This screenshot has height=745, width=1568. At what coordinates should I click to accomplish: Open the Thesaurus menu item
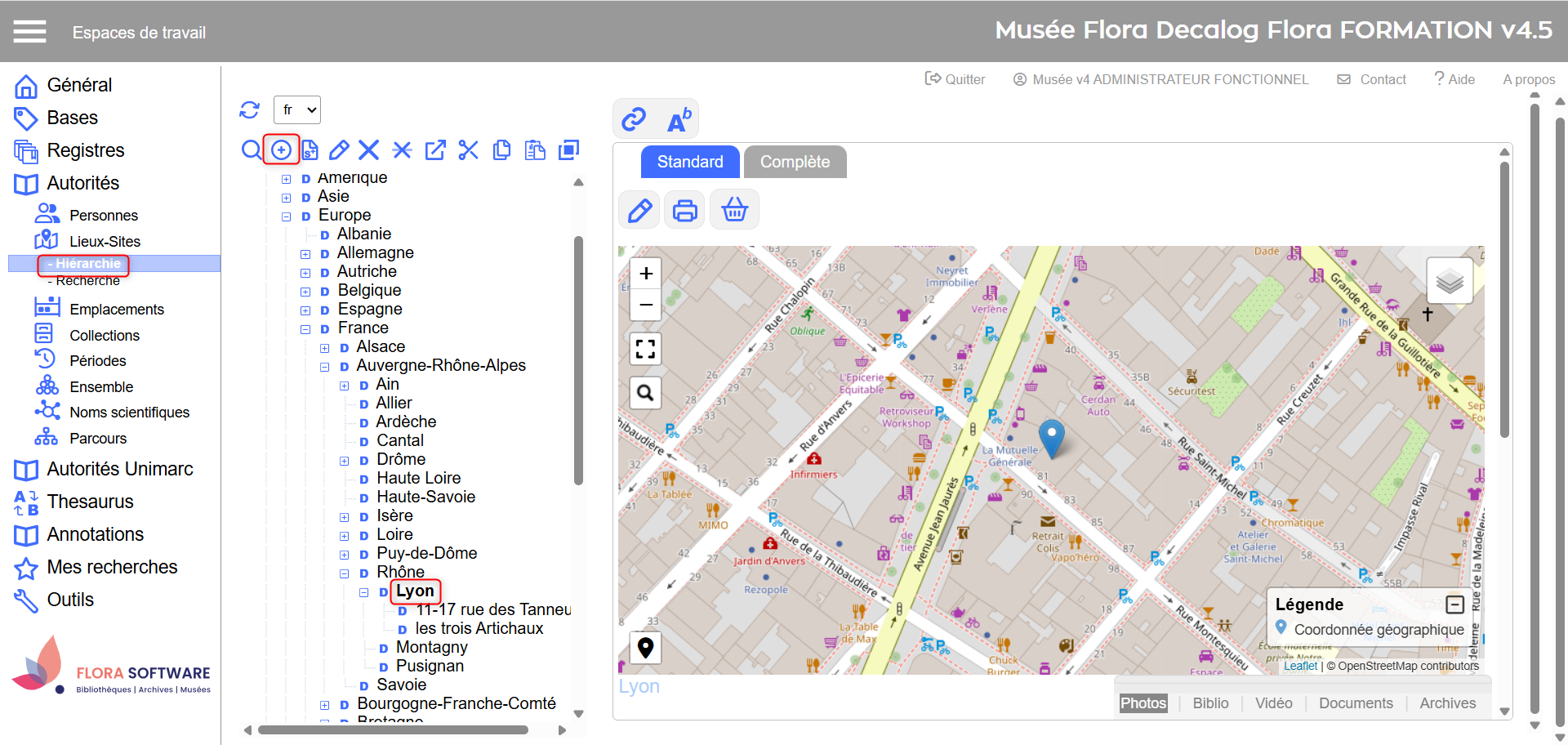pos(90,502)
